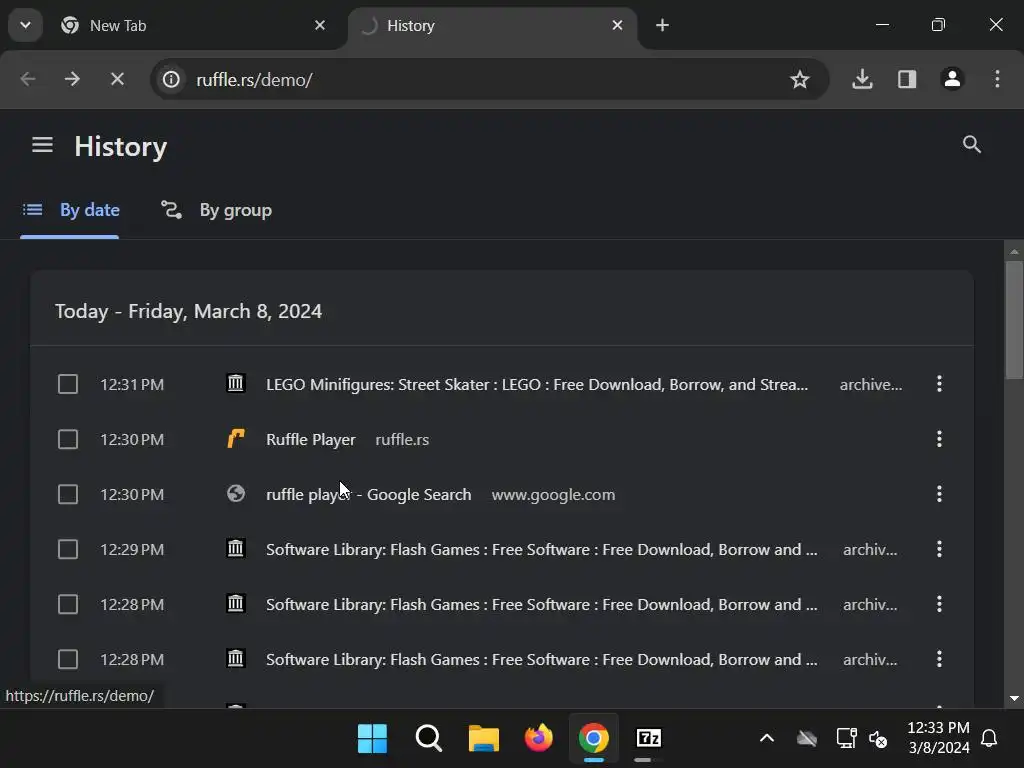
Task: Launch Firefox from the taskbar
Action: tap(539, 739)
